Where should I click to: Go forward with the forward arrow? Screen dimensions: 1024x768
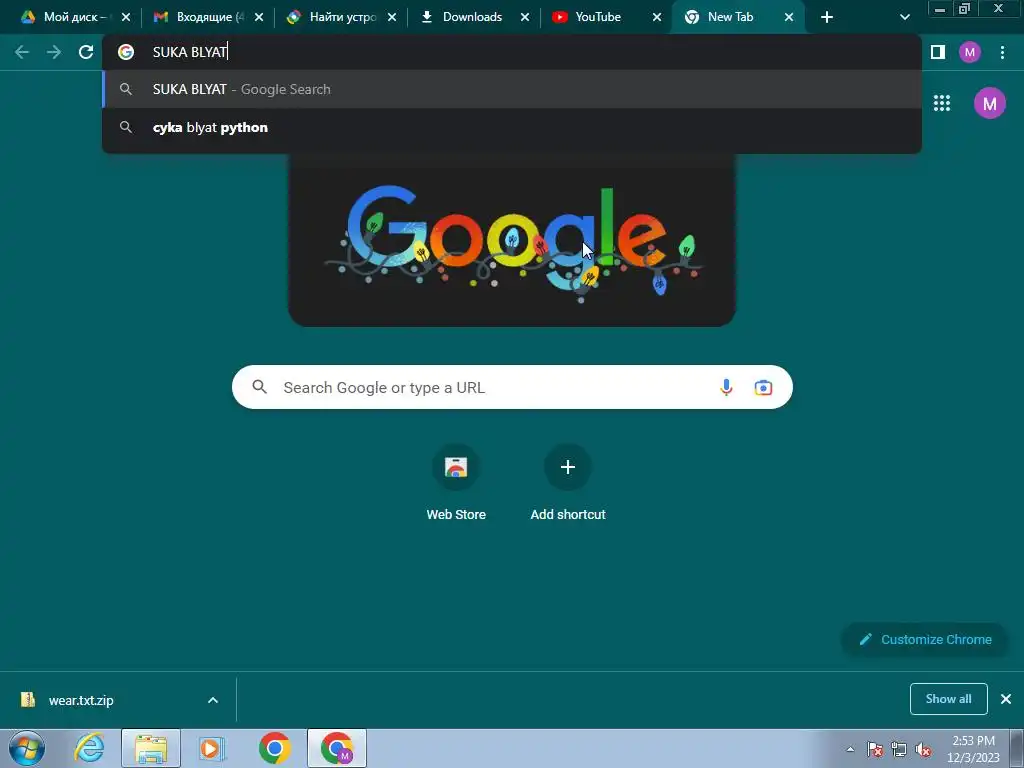(54, 52)
